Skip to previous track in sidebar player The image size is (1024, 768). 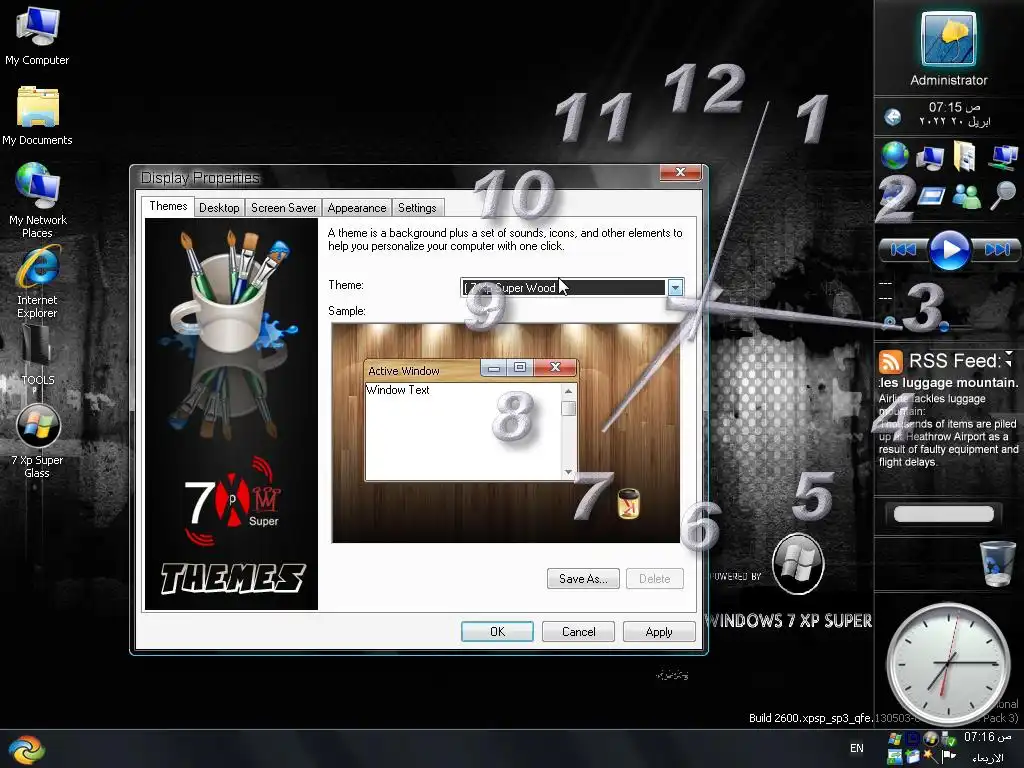click(903, 249)
